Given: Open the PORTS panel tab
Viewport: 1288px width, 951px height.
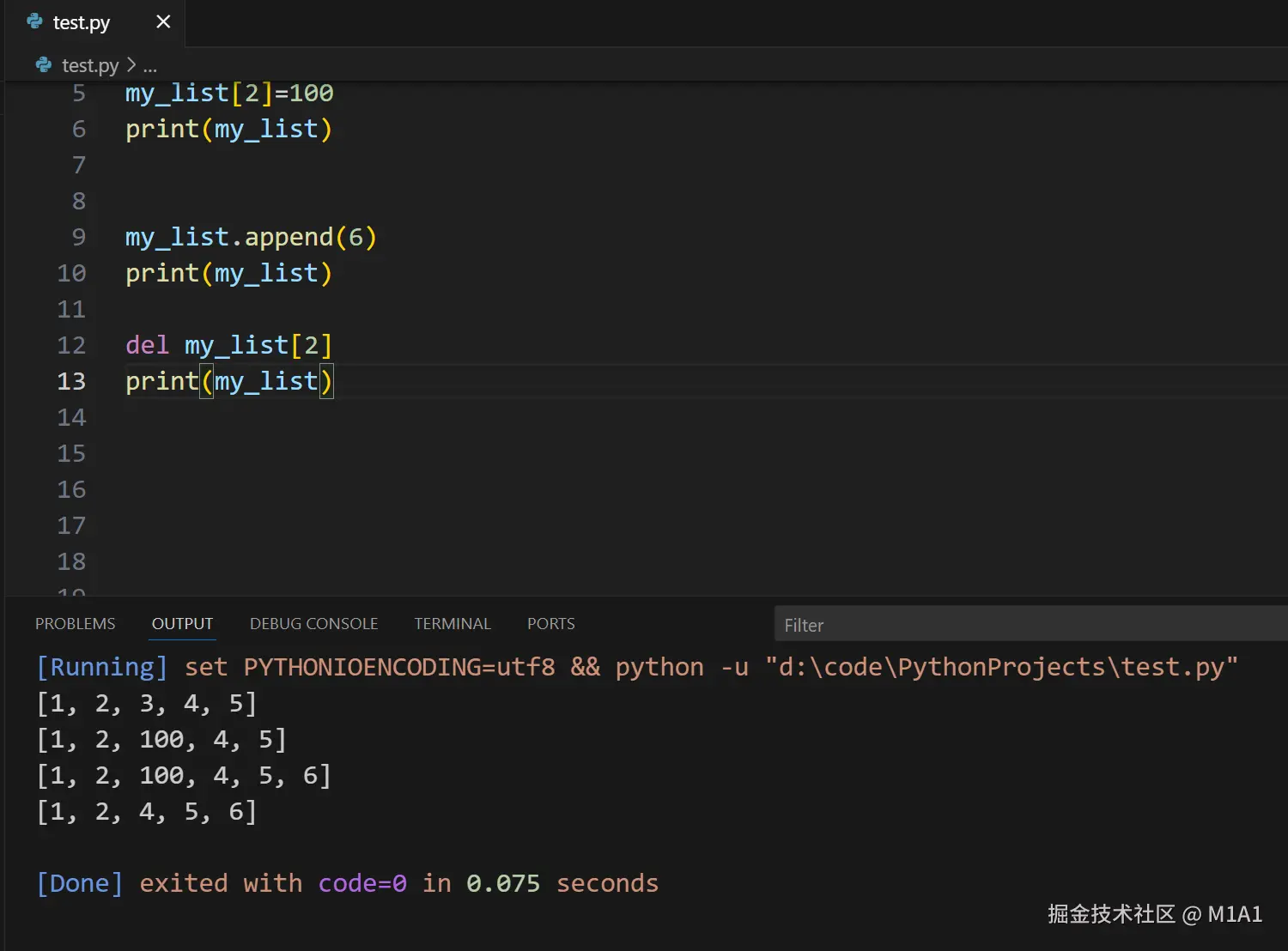Looking at the screenshot, I should pyautogui.click(x=551, y=624).
